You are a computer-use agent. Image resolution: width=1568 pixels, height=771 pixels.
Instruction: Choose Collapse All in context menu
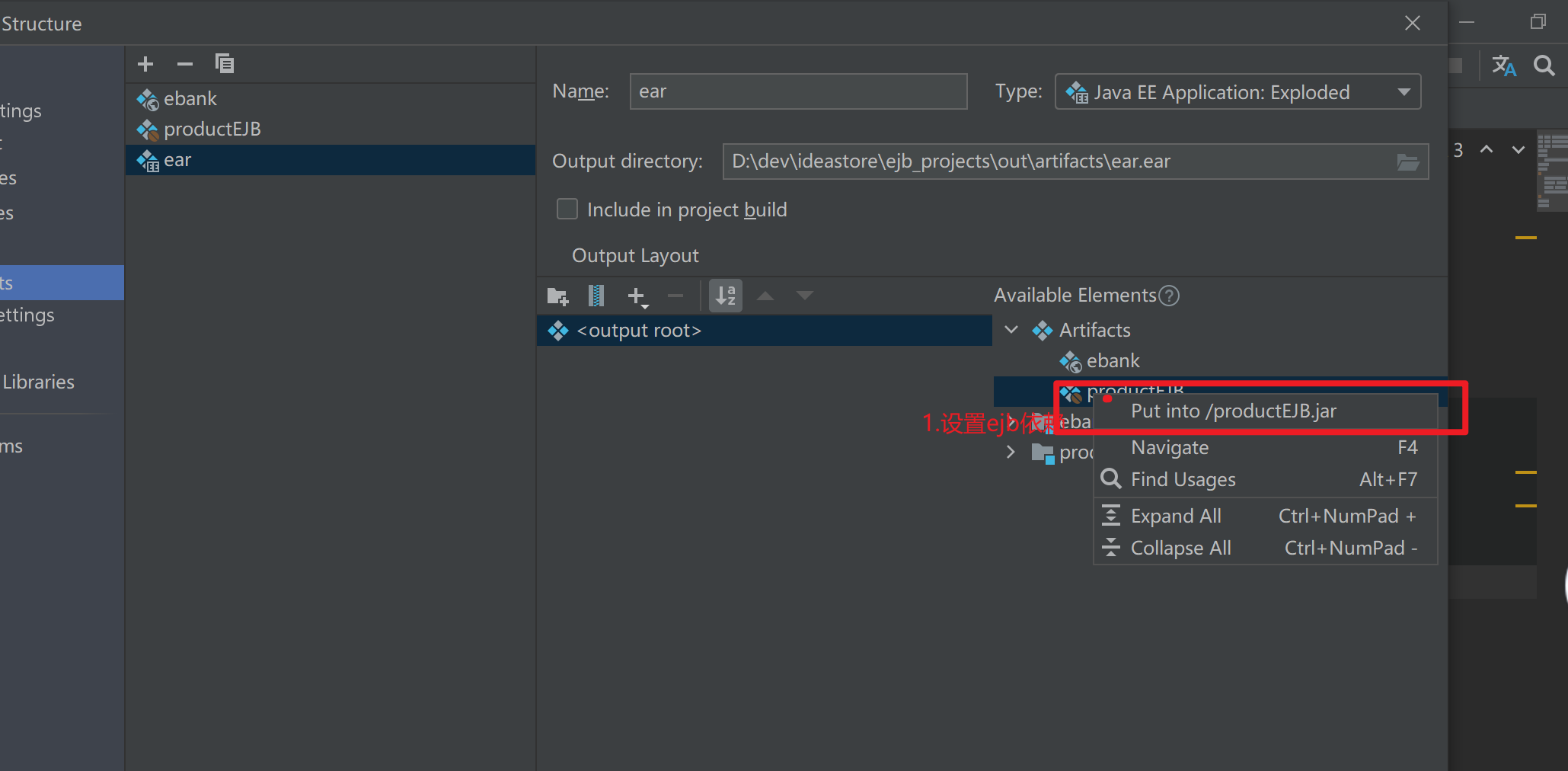point(1265,549)
